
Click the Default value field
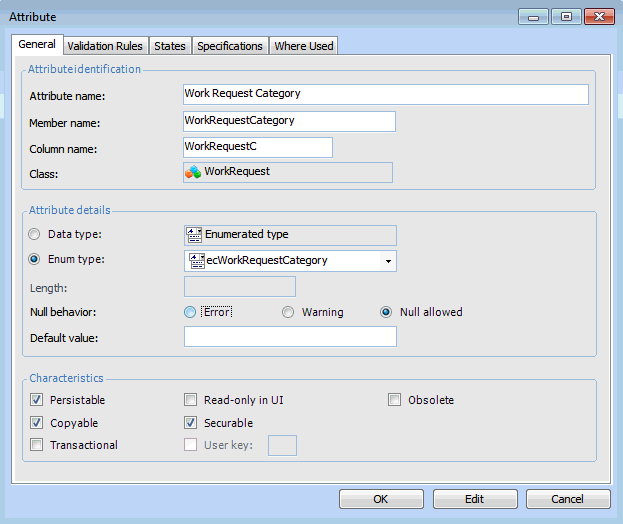click(290, 336)
